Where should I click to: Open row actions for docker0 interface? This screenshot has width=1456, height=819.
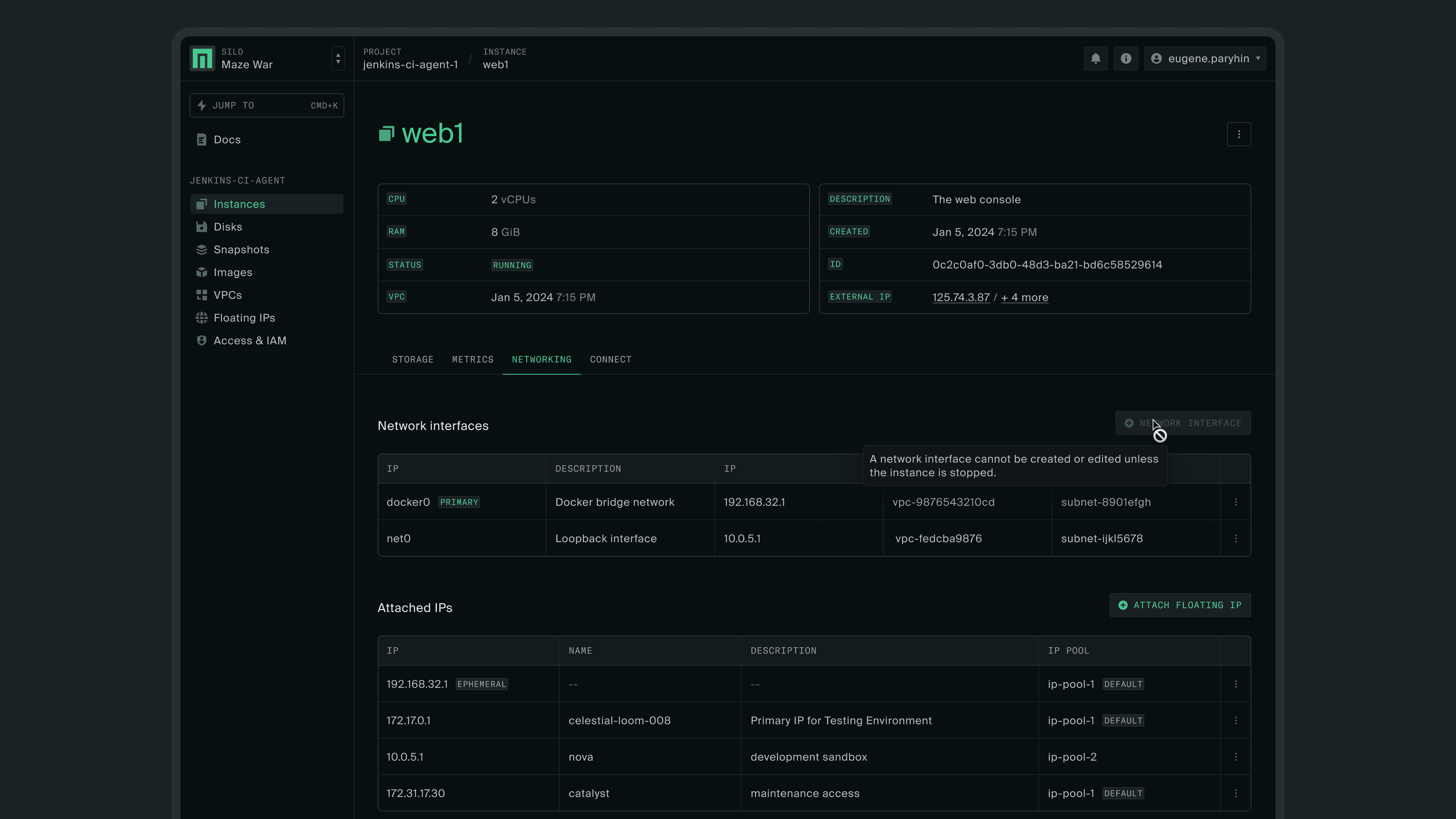pos(1236,502)
